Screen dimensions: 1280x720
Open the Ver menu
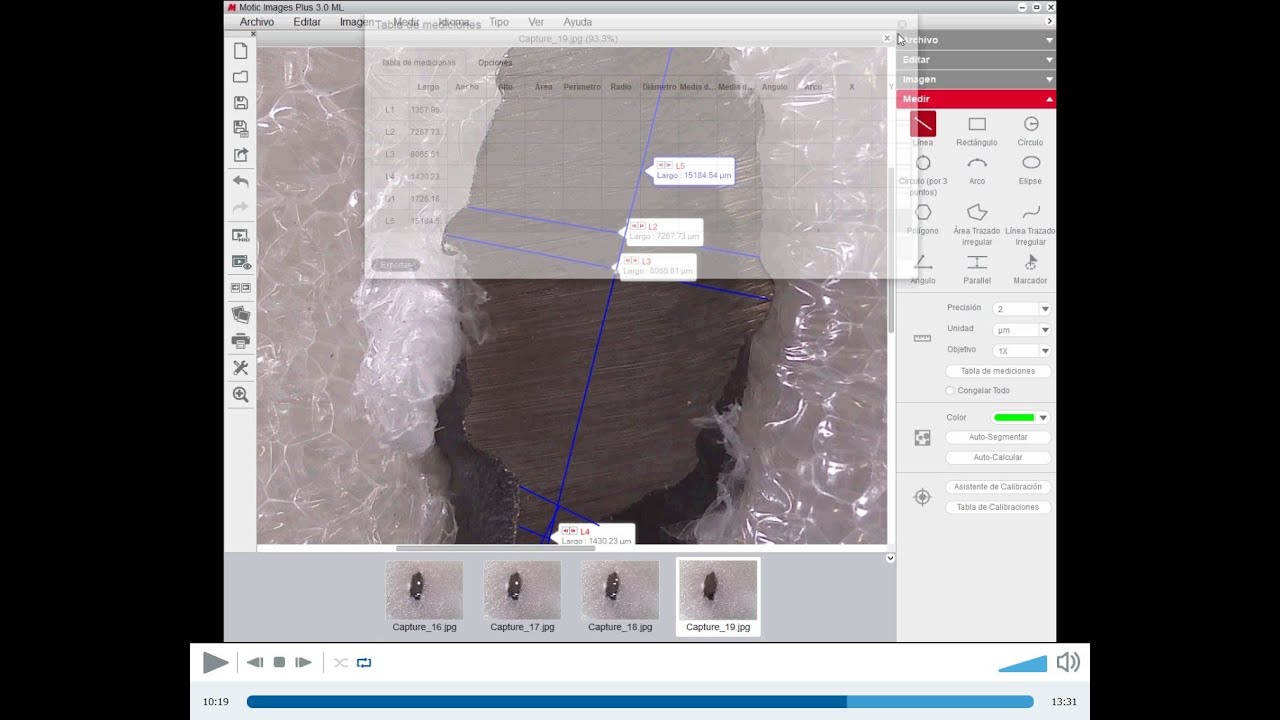tap(536, 22)
